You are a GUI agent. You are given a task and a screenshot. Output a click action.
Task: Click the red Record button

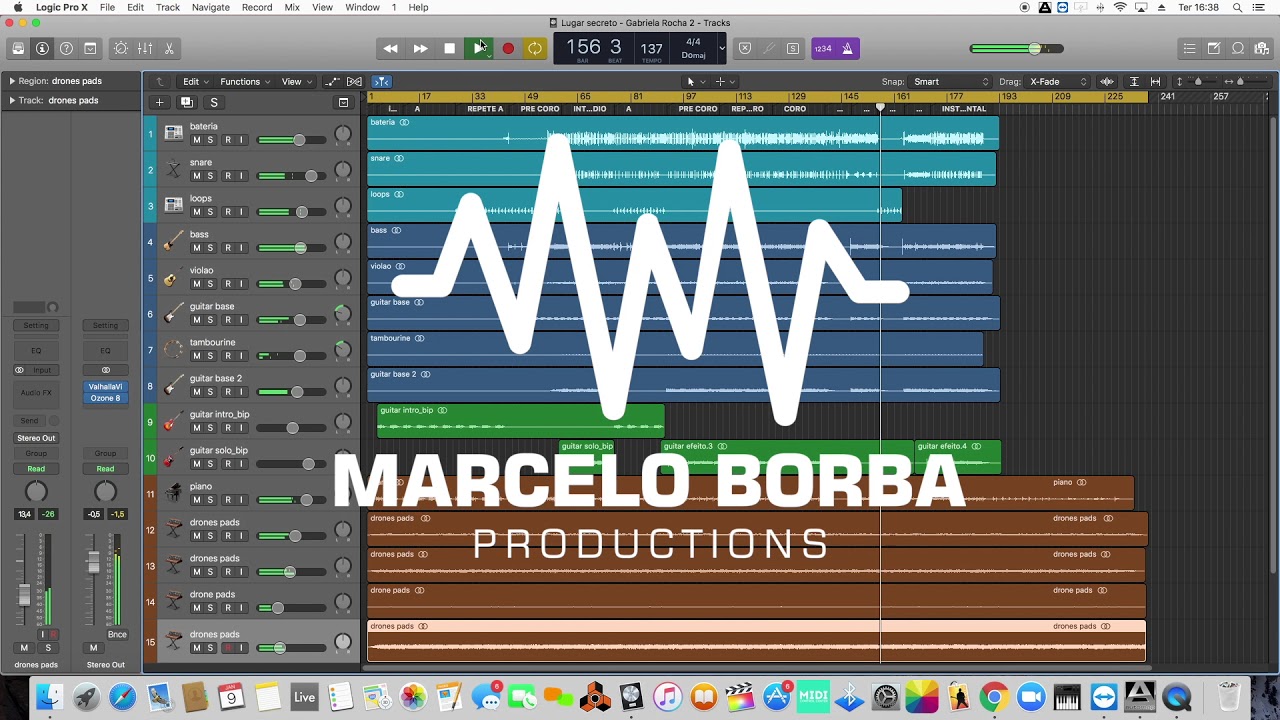(x=508, y=48)
